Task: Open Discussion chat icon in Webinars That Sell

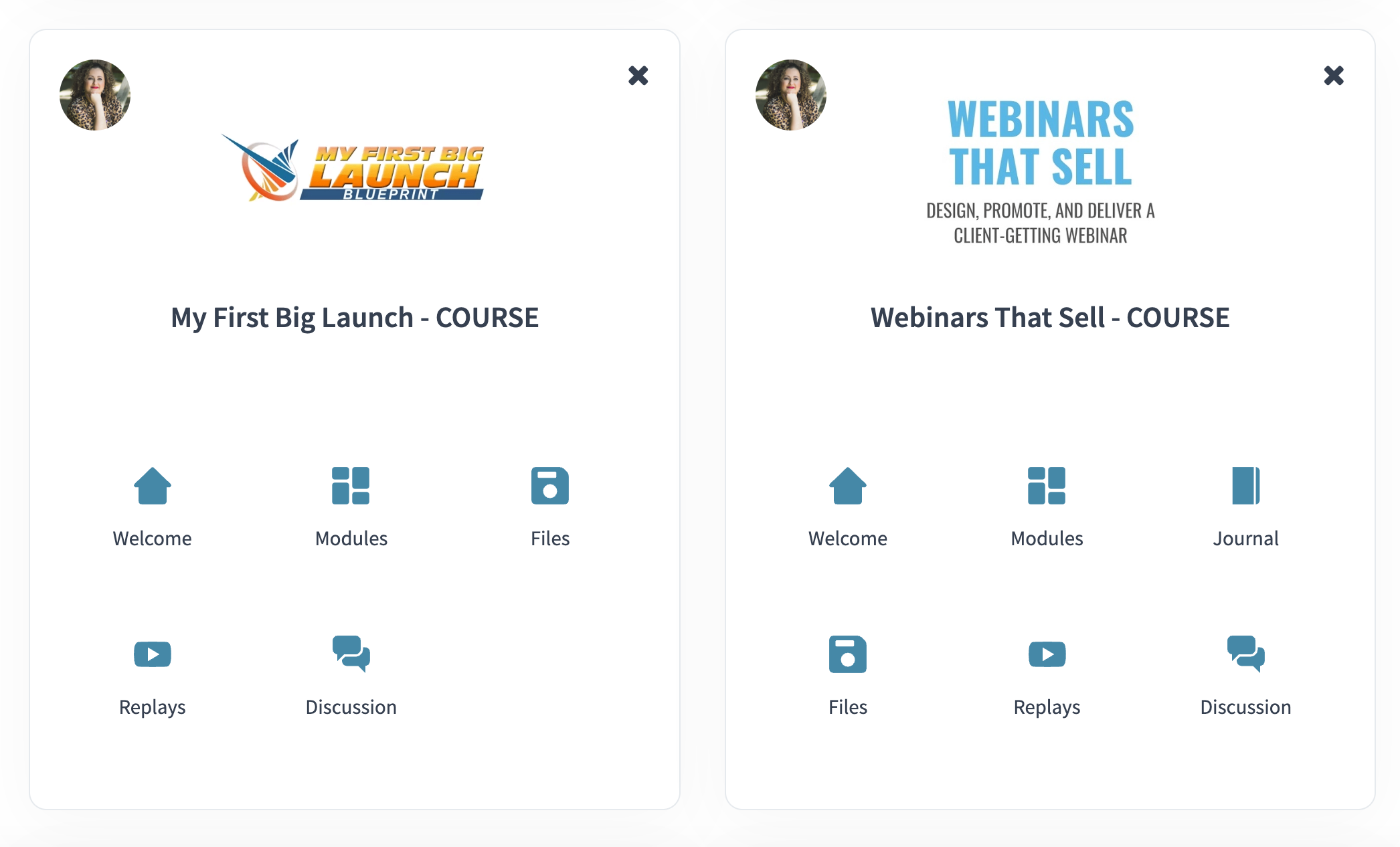Action: [x=1245, y=654]
